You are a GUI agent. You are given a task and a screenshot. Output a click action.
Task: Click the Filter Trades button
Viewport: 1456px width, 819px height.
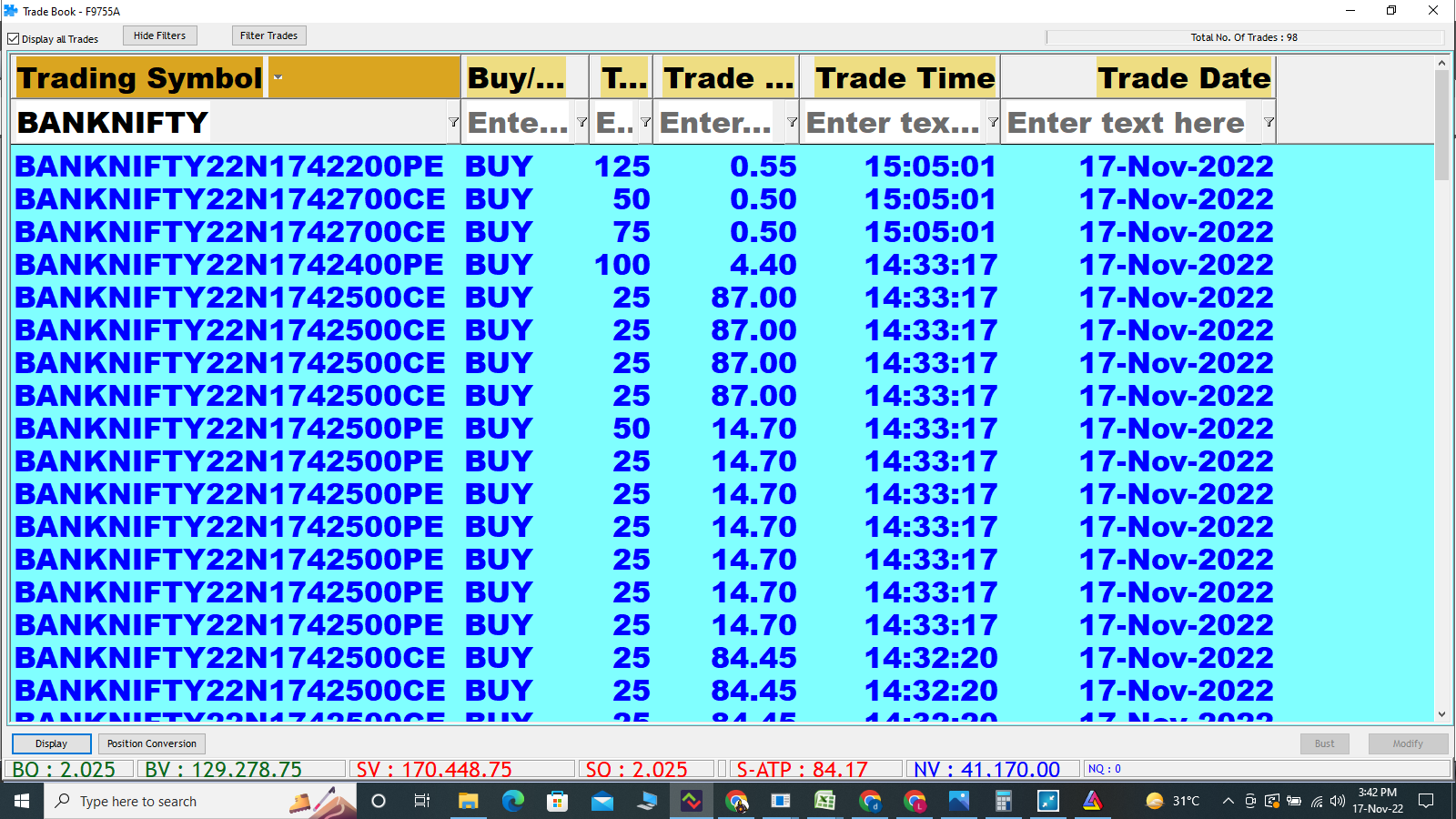(x=268, y=35)
